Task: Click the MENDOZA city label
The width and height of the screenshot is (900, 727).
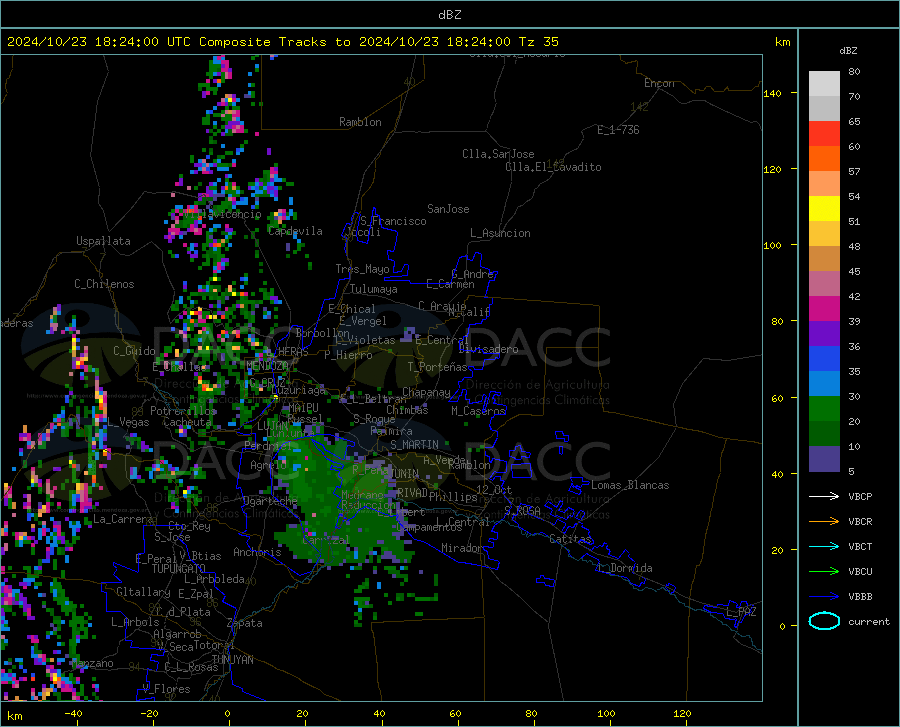Action: 267,366
